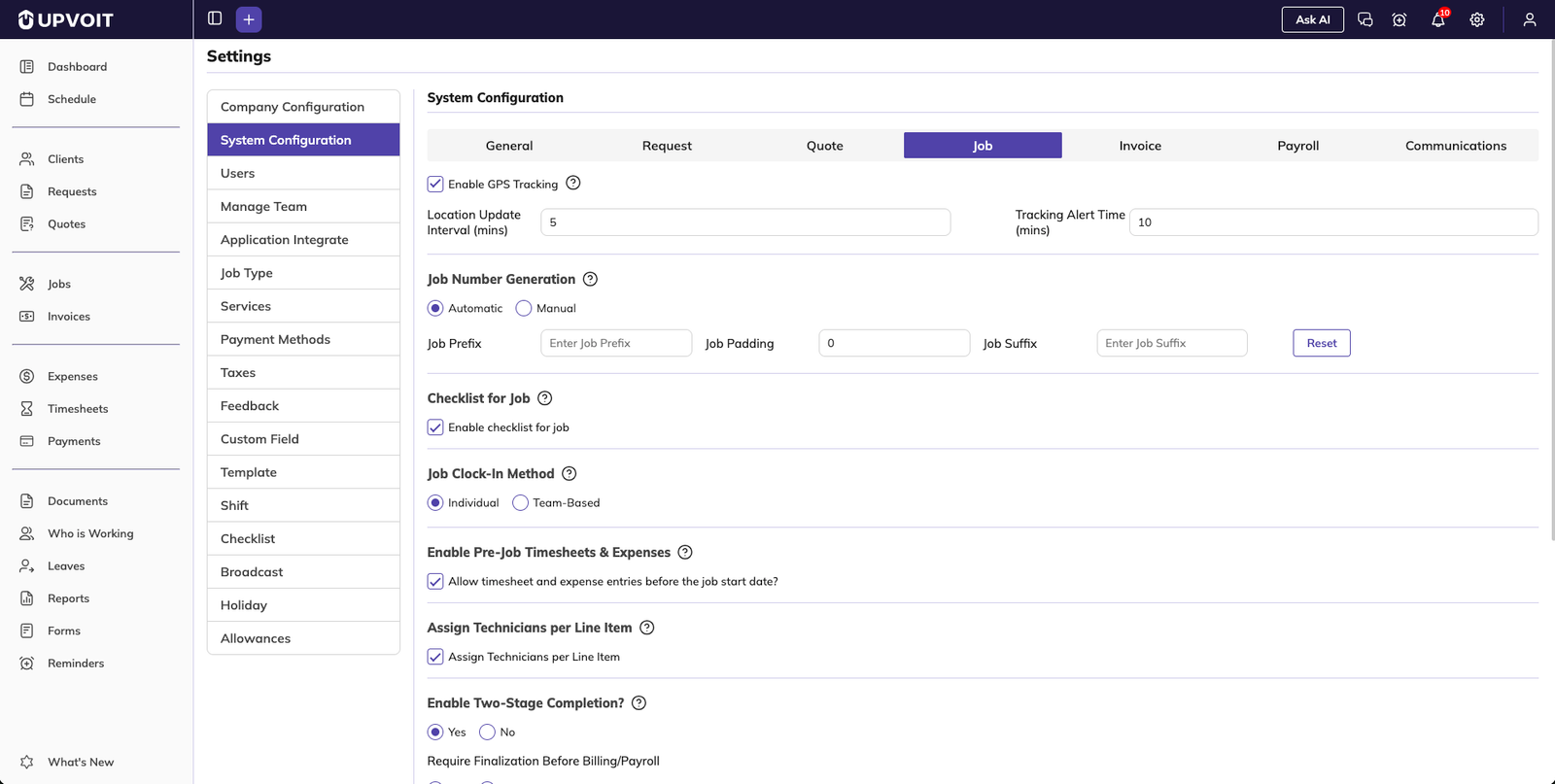Switch to the Invoice tab
The image size is (1555, 784).
click(x=1140, y=146)
